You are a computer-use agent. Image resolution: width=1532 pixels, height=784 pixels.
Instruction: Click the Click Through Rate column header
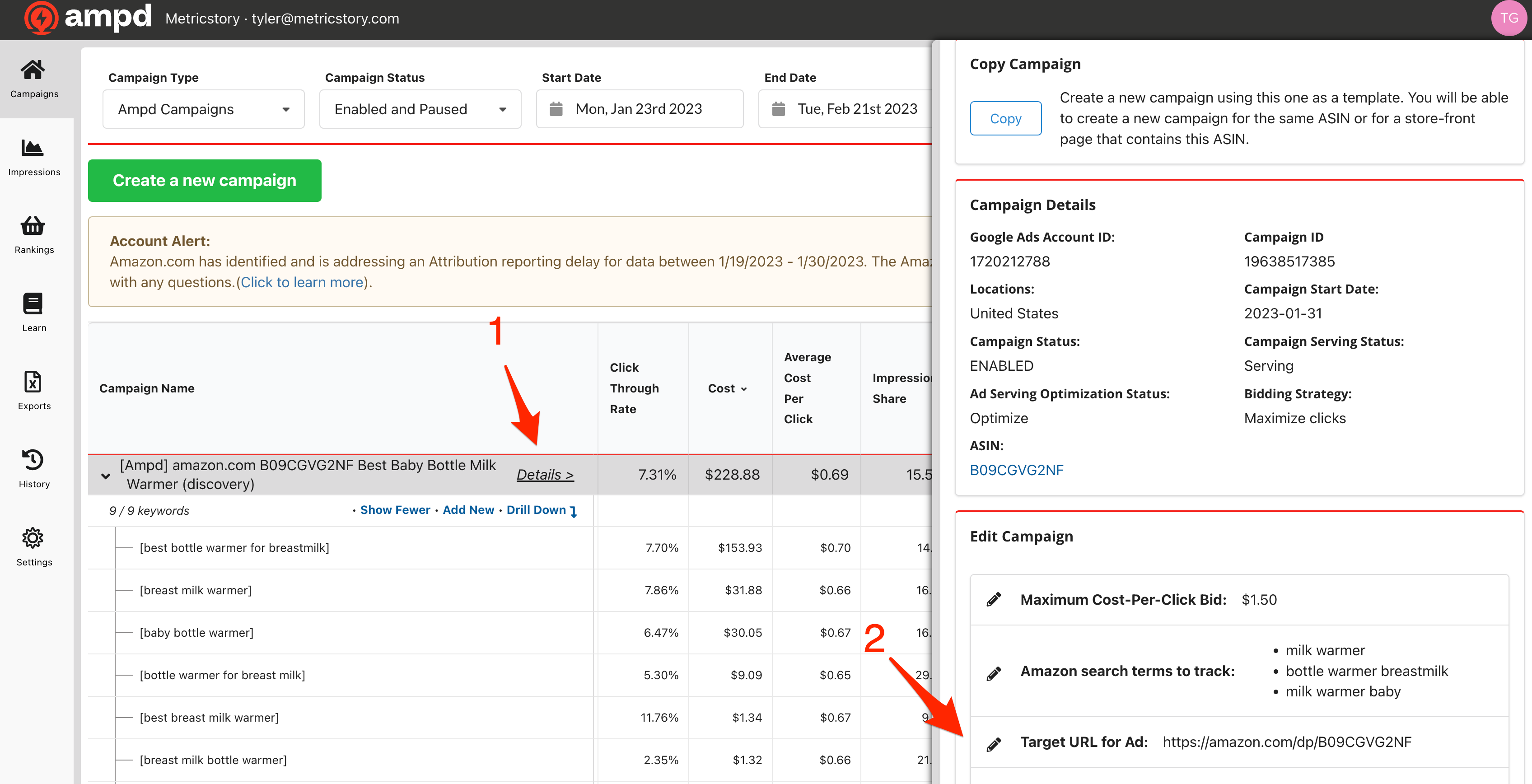634,388
